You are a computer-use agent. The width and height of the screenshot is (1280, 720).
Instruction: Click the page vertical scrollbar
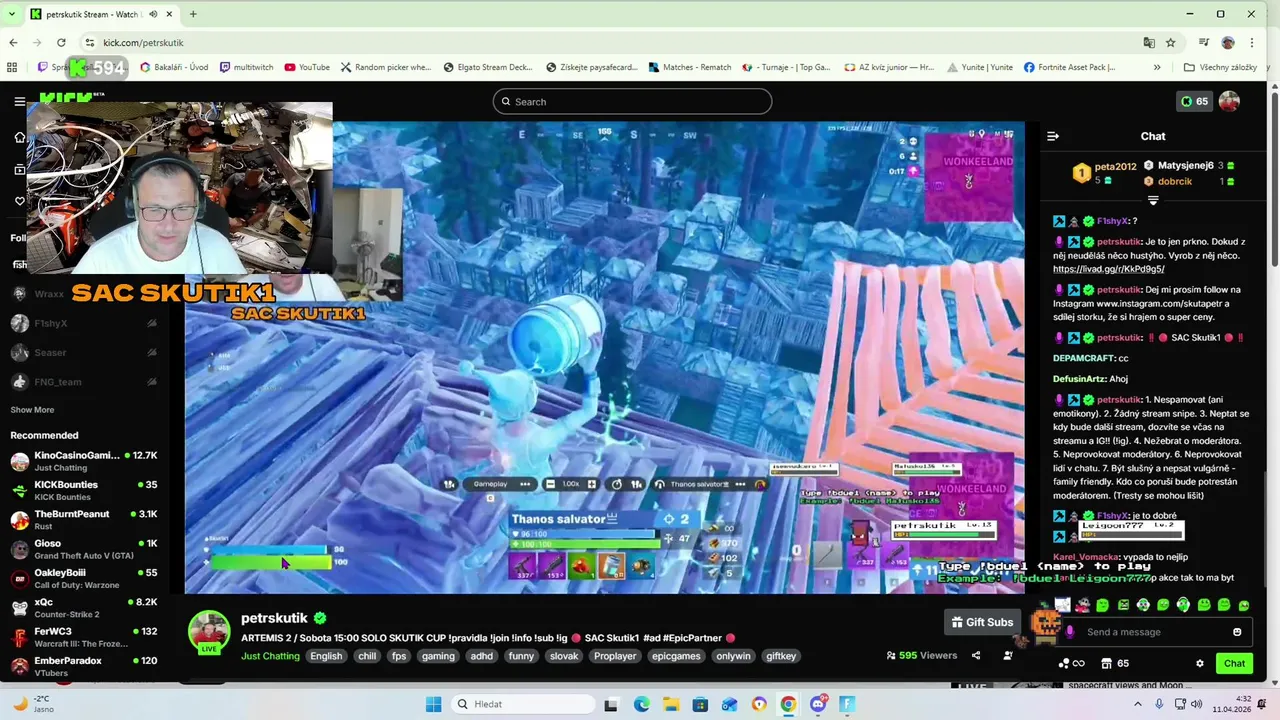point(1274,180)
